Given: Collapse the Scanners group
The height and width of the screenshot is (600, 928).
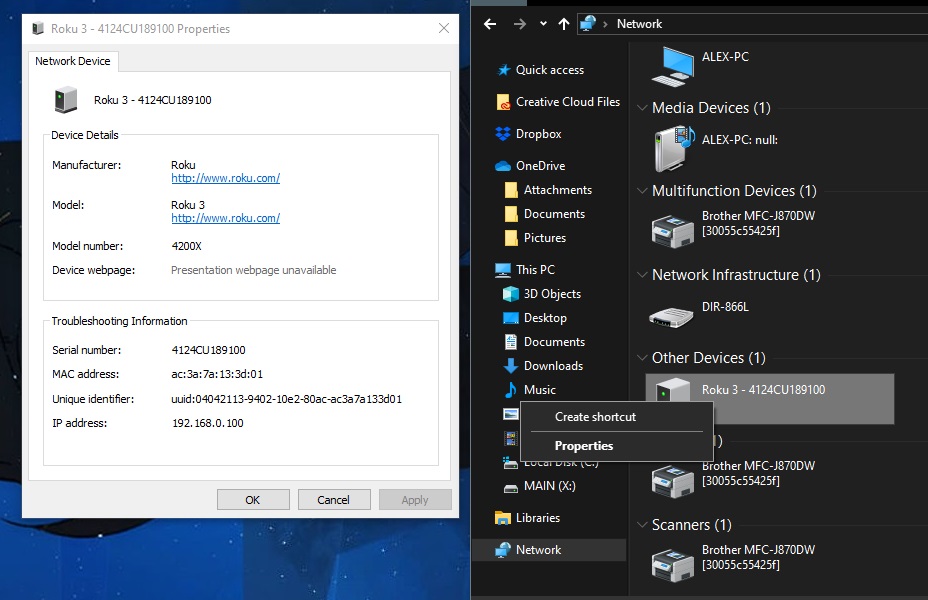Looking at the screenshot, I should pyautogui.click(x=642, y=525).
